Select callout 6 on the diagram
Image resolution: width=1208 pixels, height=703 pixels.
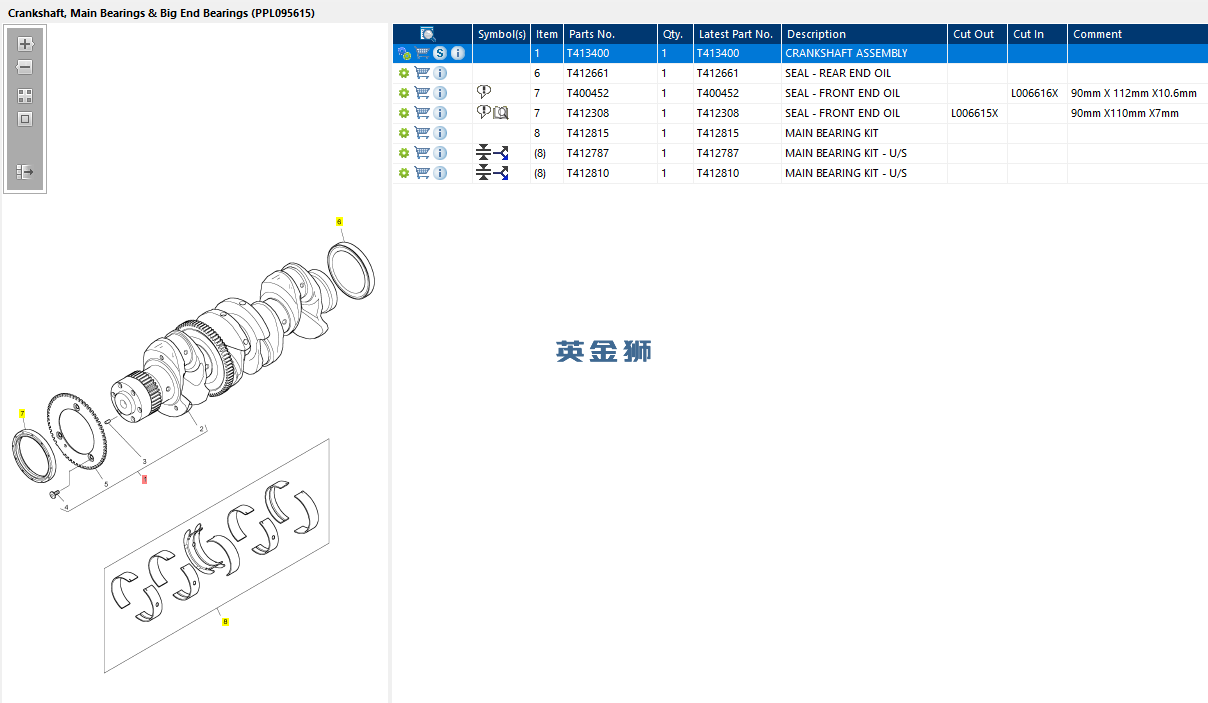point(339,221)
